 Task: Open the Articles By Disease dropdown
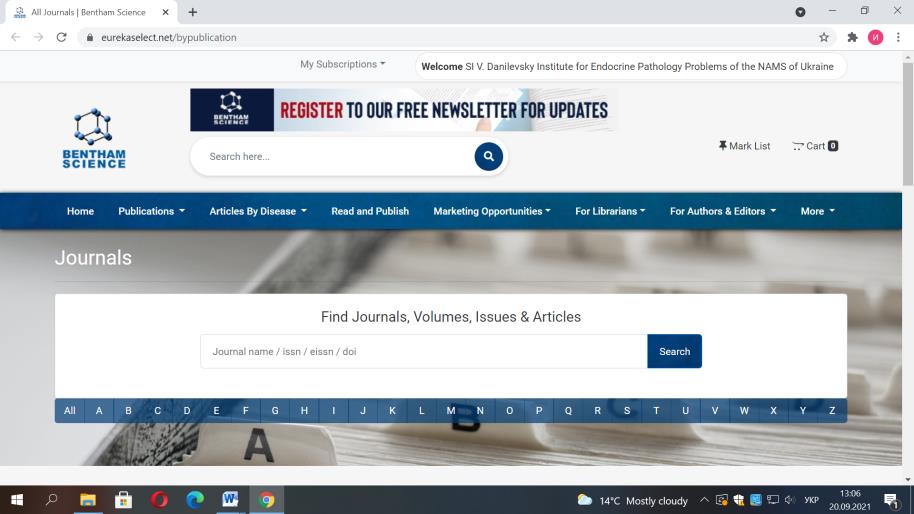[257, 211]
